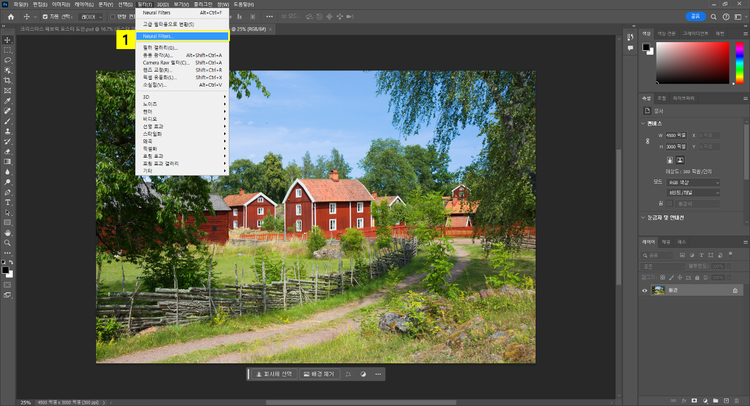Toggle the width-height link chain icon
The image size is (750, 406).
pos(648,141)
